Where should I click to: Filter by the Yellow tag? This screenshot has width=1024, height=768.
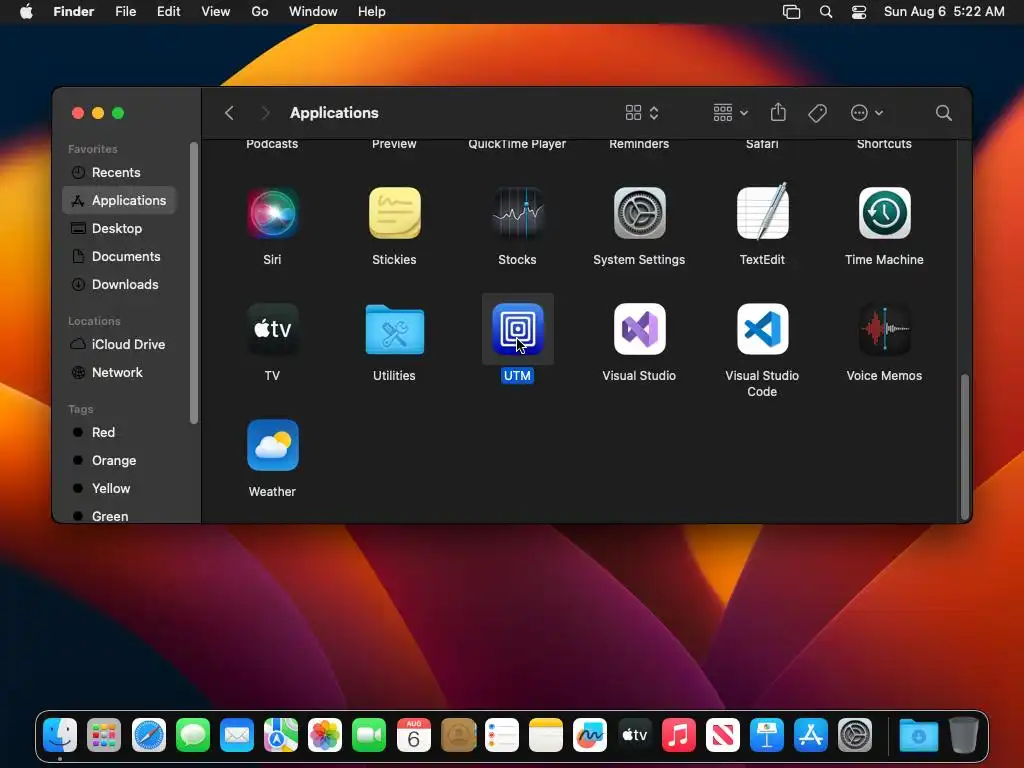[119, 488]
